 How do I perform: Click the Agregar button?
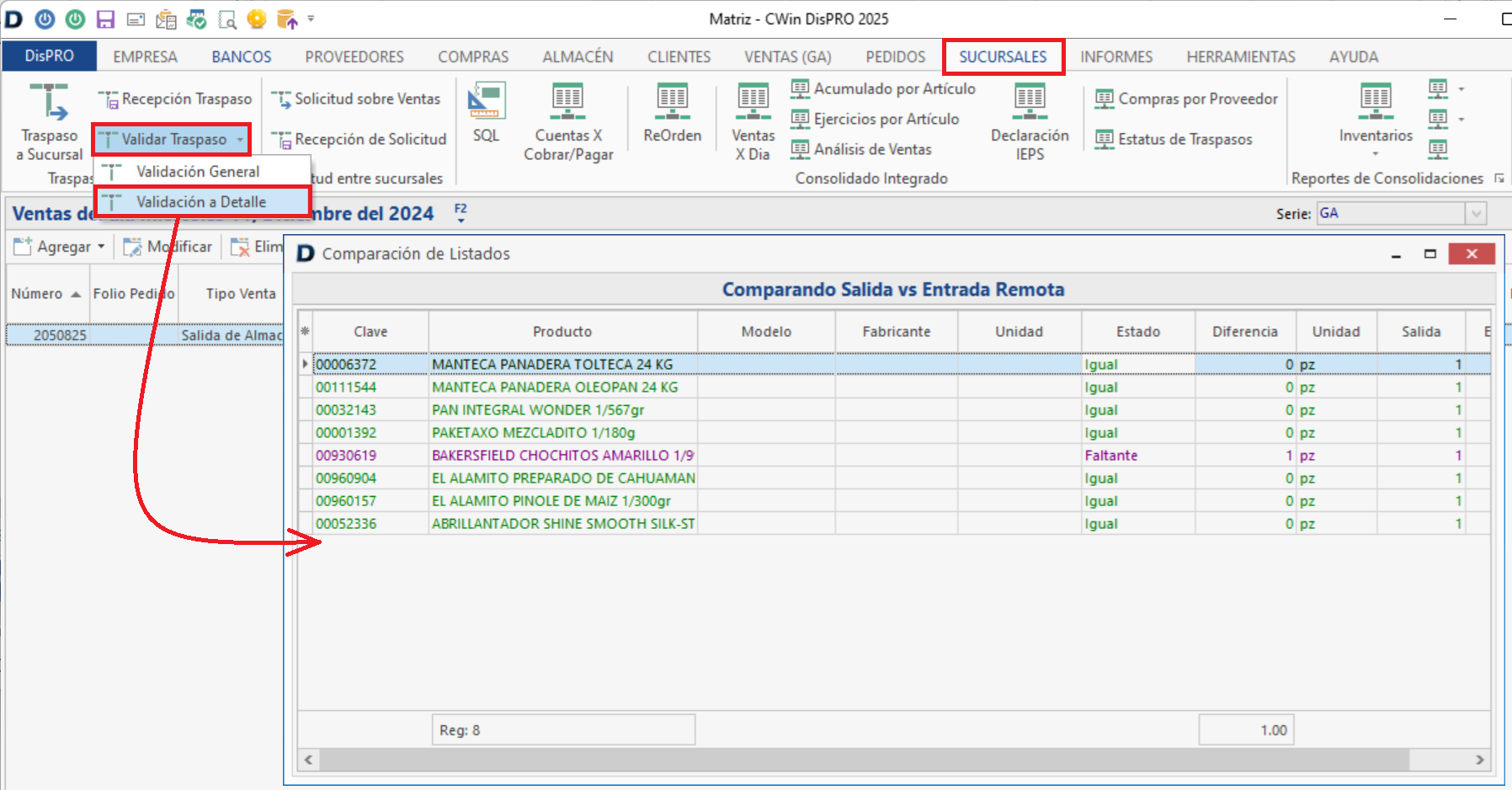(59, 247)
